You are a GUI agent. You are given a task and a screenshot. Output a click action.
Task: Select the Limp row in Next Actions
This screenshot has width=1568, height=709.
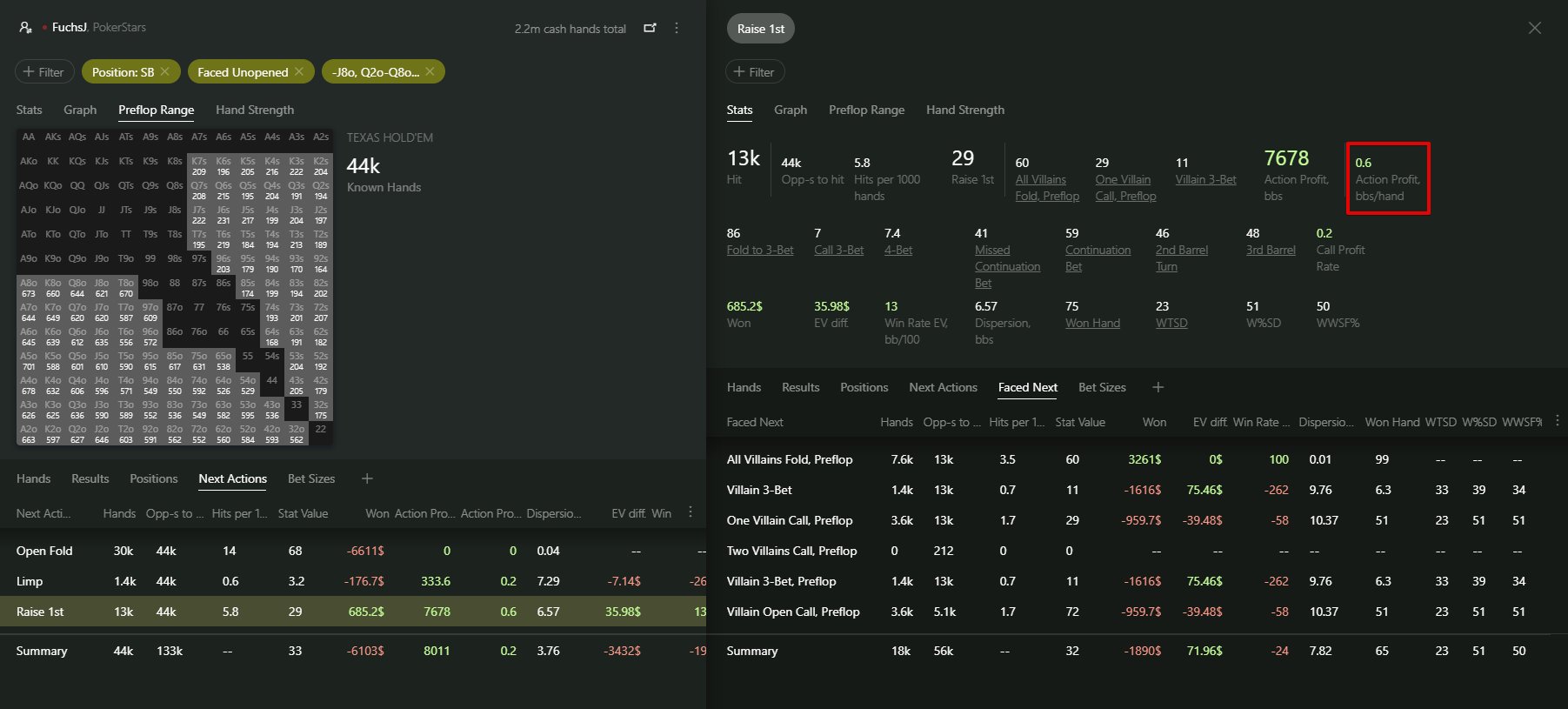[x=353, y=581]
